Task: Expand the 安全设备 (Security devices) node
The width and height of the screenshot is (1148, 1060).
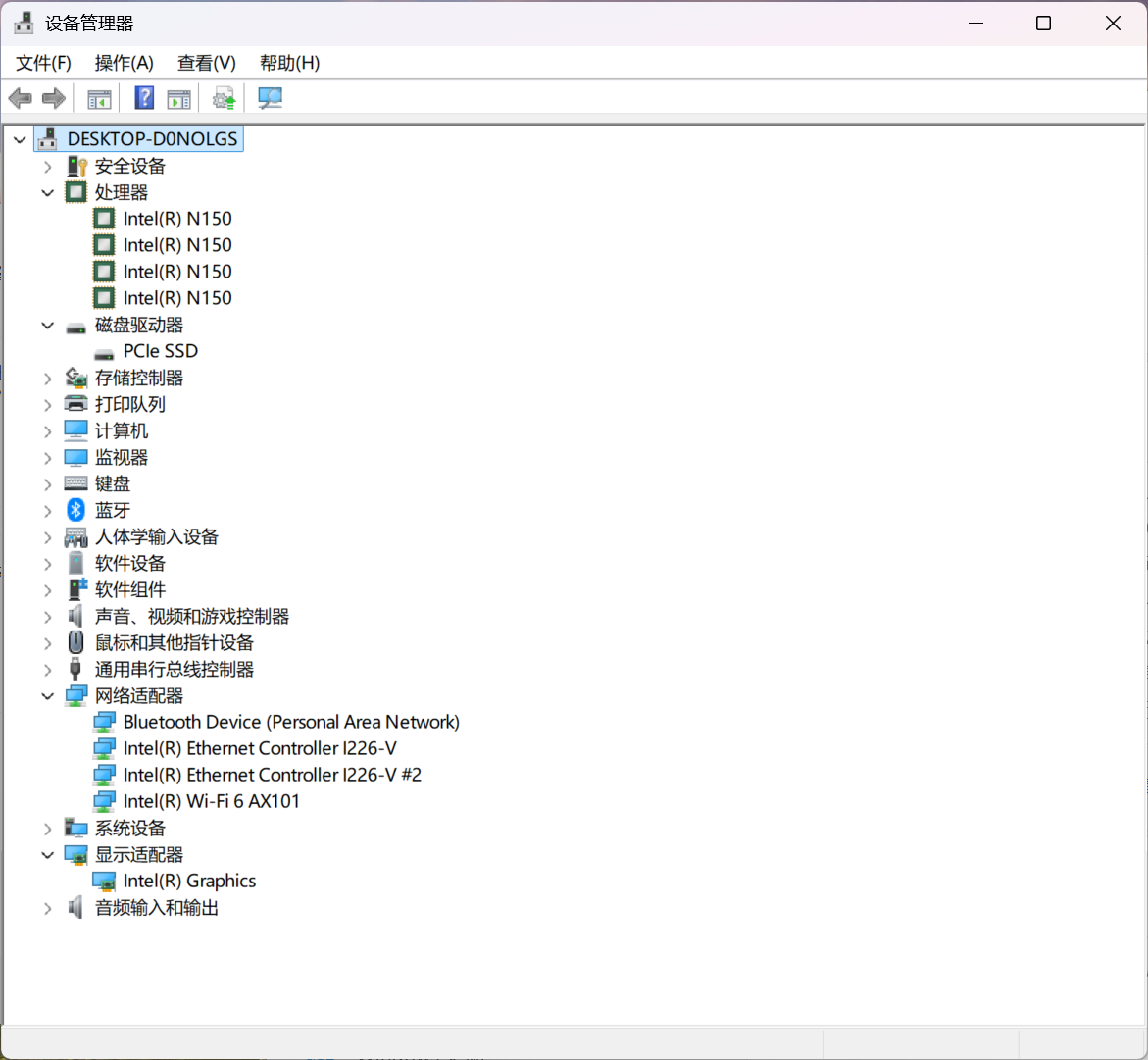Action: [x=47, y=167]
